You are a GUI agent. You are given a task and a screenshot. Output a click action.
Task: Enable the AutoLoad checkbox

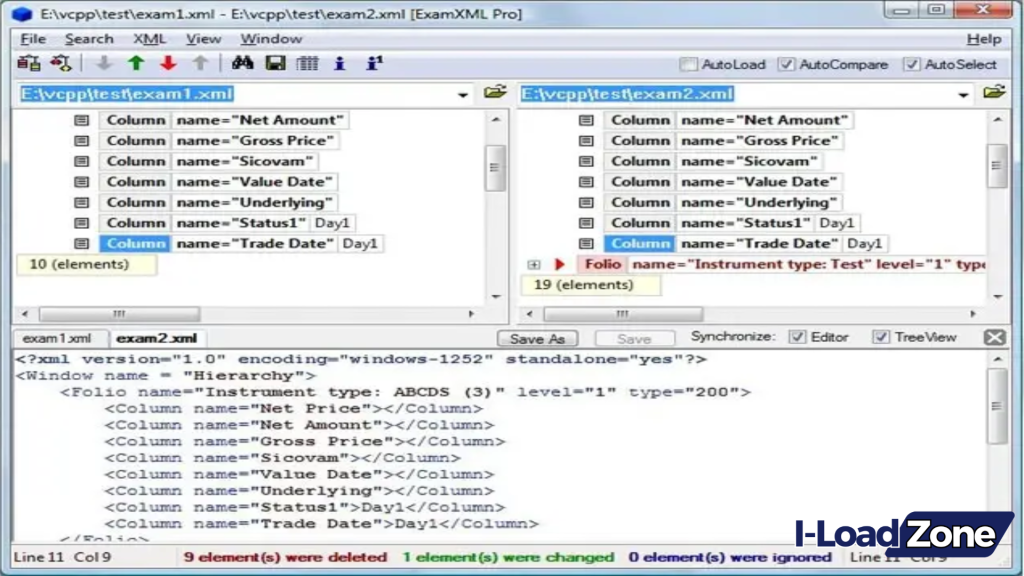689,63
